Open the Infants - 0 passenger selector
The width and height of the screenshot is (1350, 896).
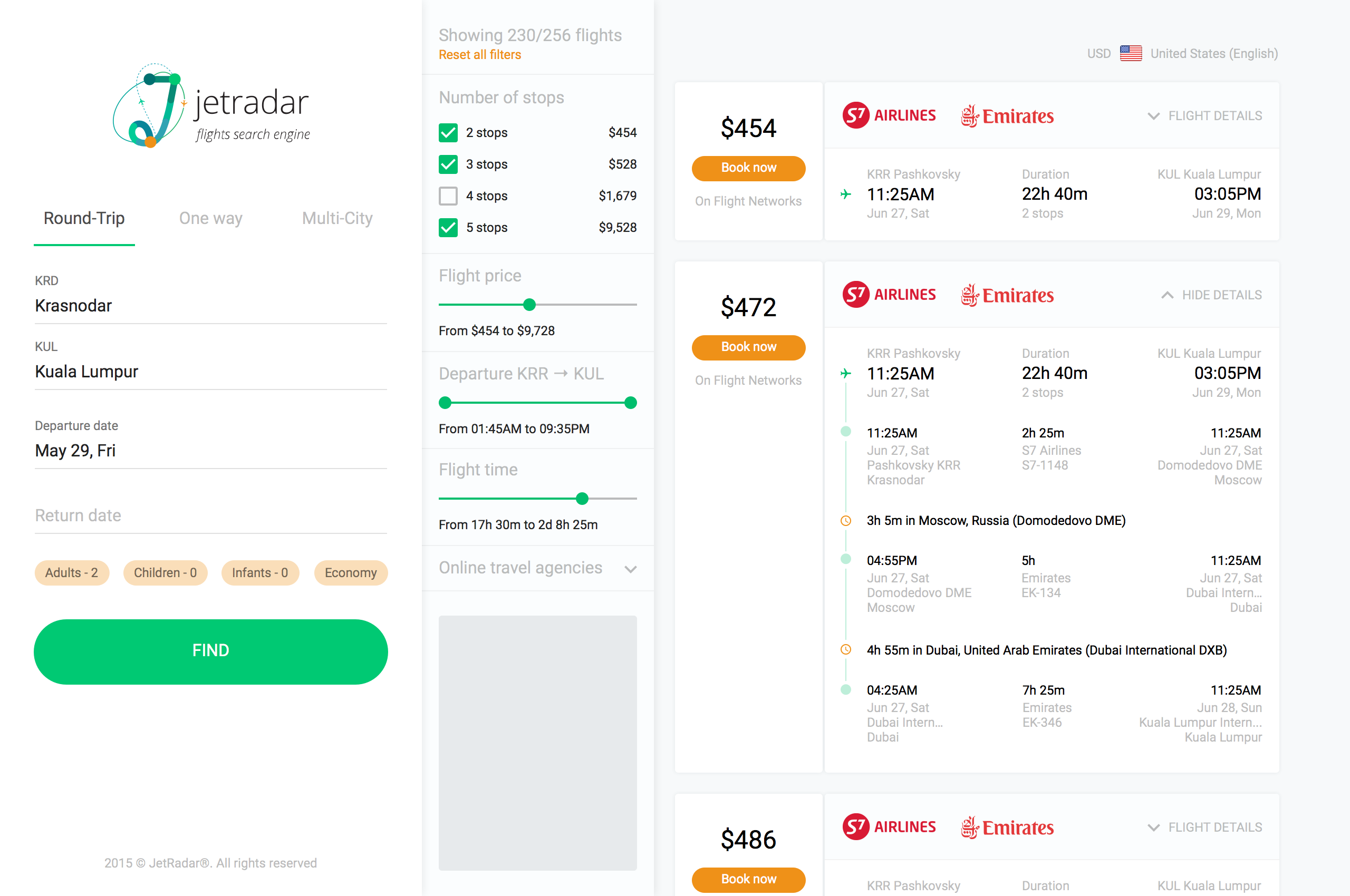[x=259, y=572]
